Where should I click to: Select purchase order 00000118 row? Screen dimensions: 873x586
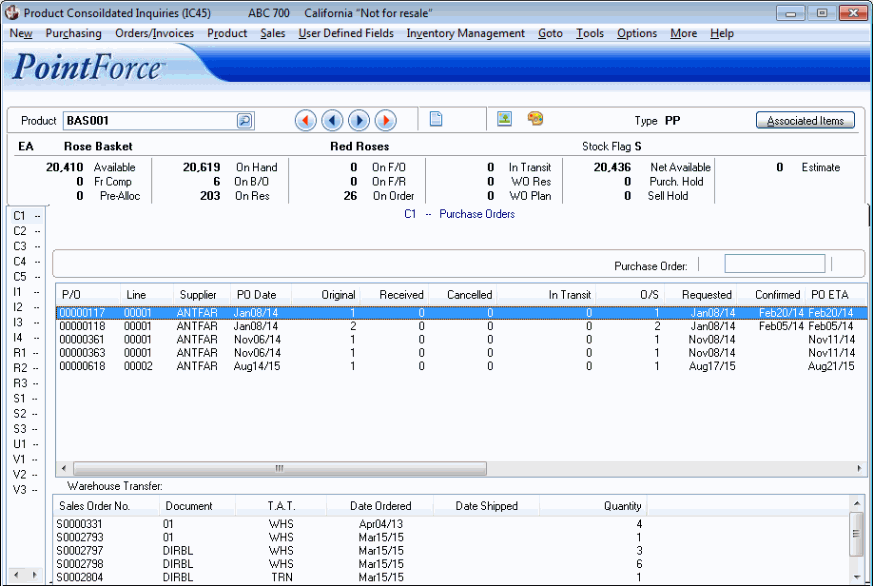tap(461, 326)
